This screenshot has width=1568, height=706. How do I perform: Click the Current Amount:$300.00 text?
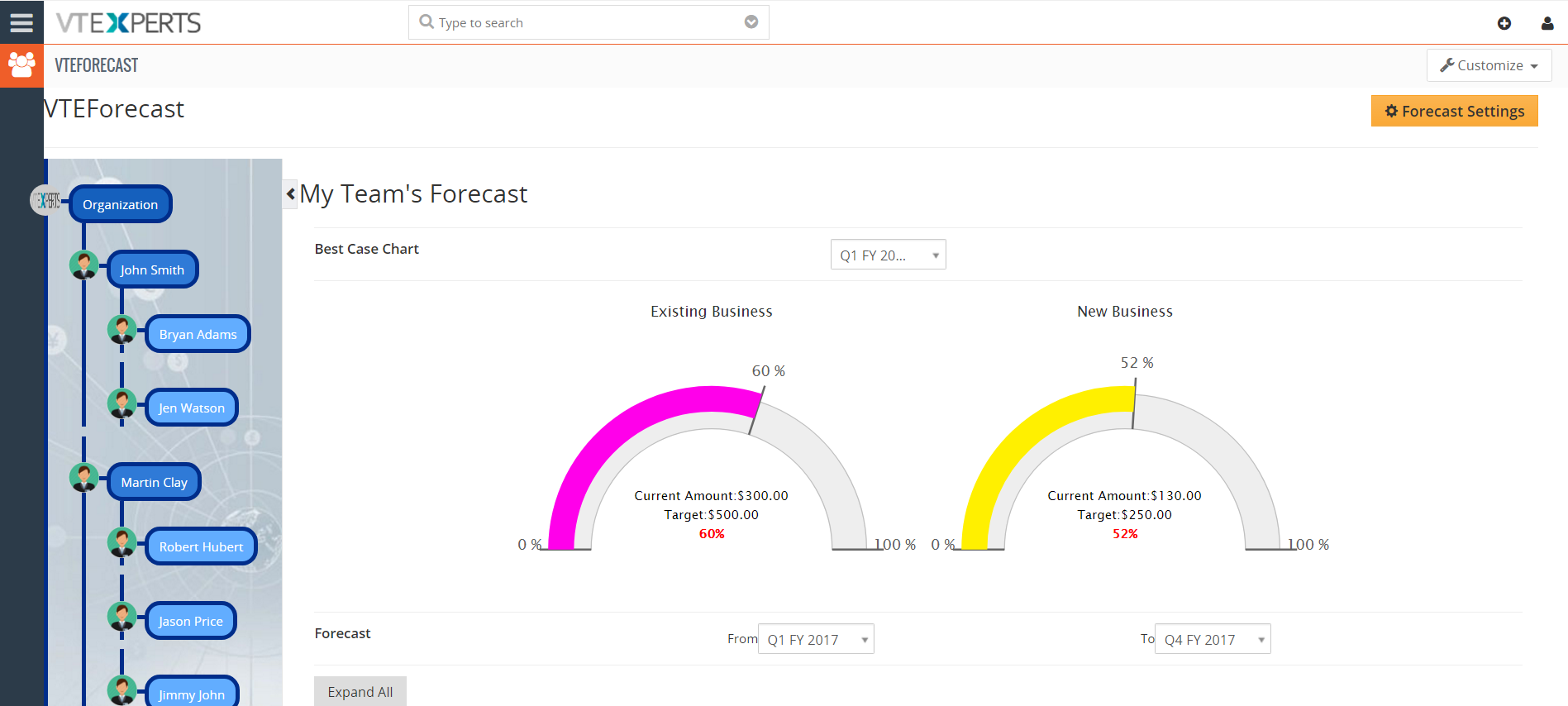pos(711,496)
